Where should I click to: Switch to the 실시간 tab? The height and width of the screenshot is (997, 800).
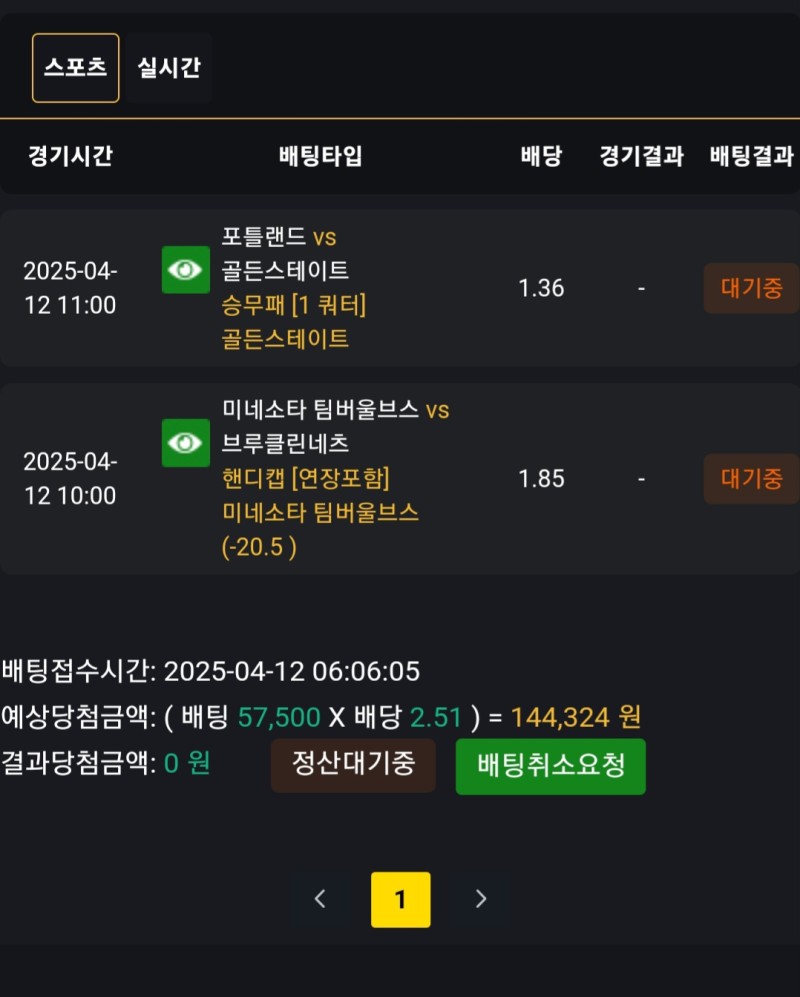(169, 68)
